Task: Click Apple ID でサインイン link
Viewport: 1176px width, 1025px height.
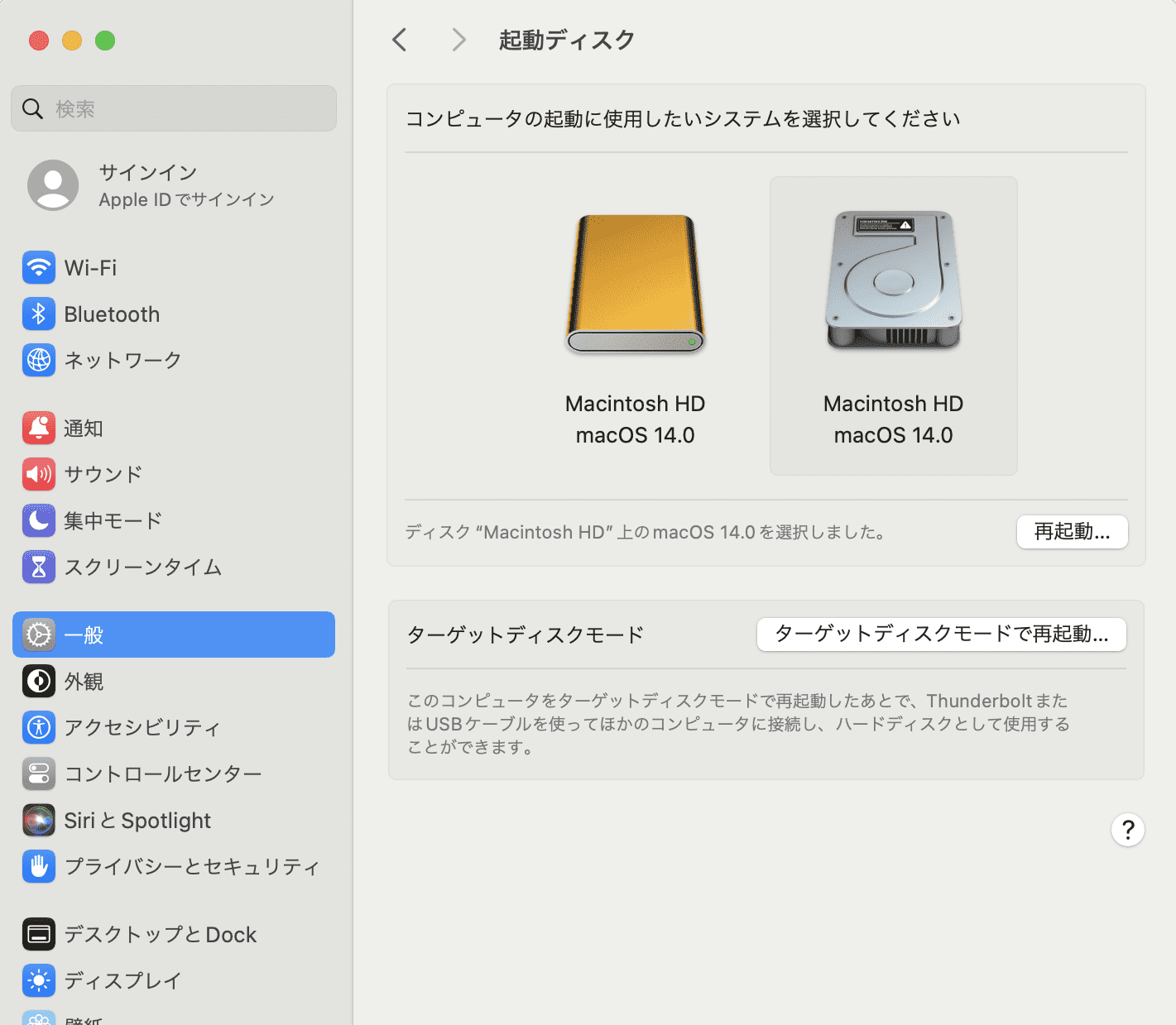Action: click(186, 199)
